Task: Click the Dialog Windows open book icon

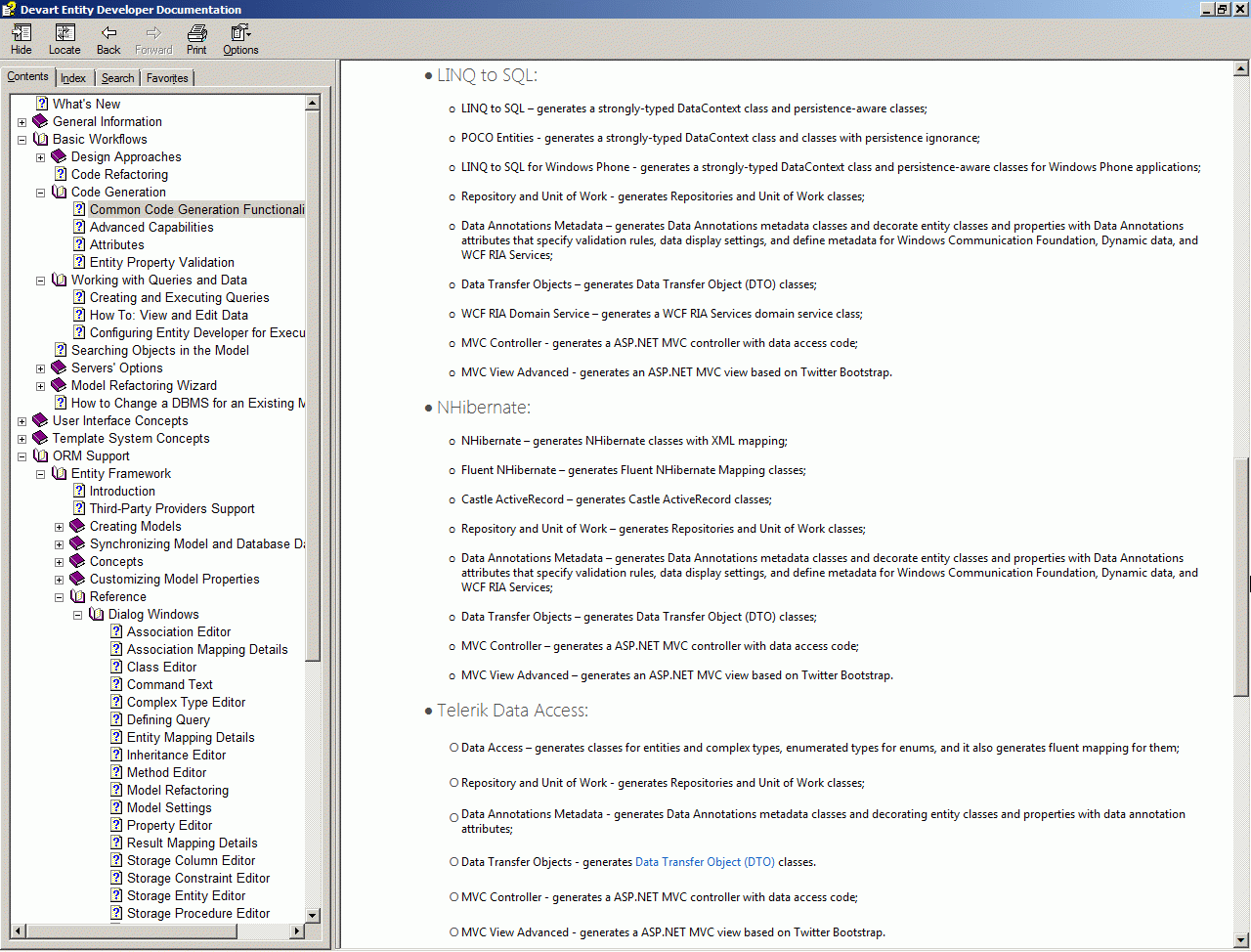Action: point(96,614)
